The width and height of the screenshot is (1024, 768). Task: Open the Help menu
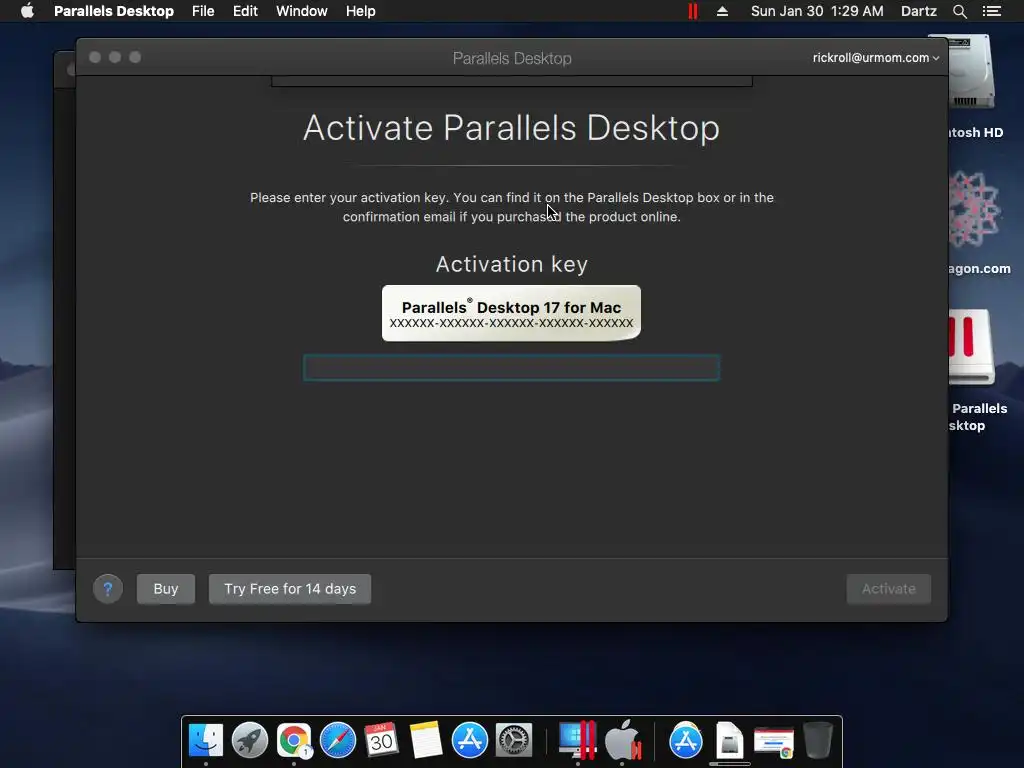[x=360, y=11]
